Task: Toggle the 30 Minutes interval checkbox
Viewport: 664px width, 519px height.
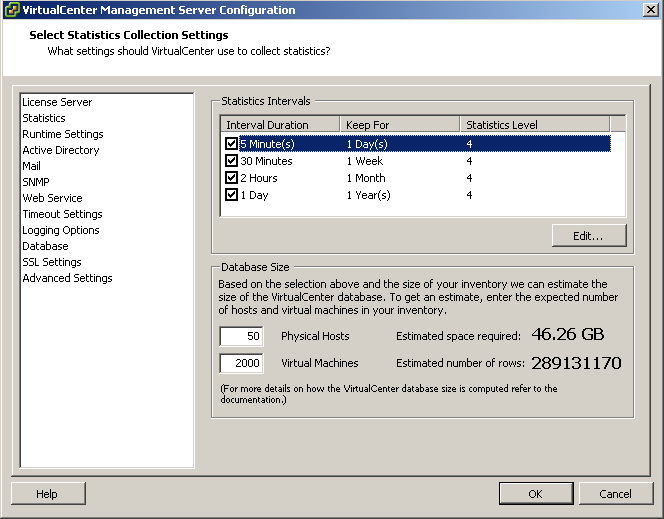Action: [x=232, y=161]
